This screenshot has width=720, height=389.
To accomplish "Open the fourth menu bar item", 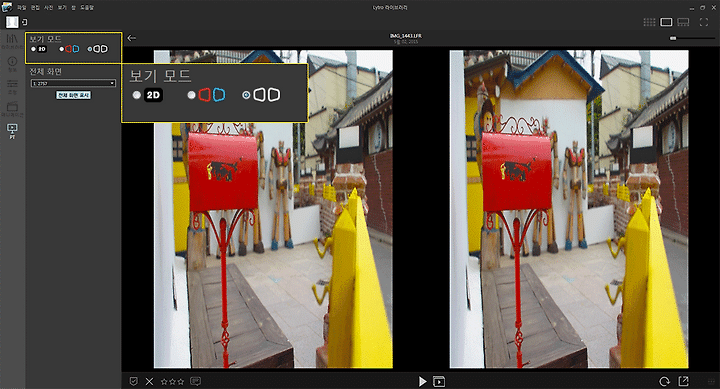I will coord(62,7).
